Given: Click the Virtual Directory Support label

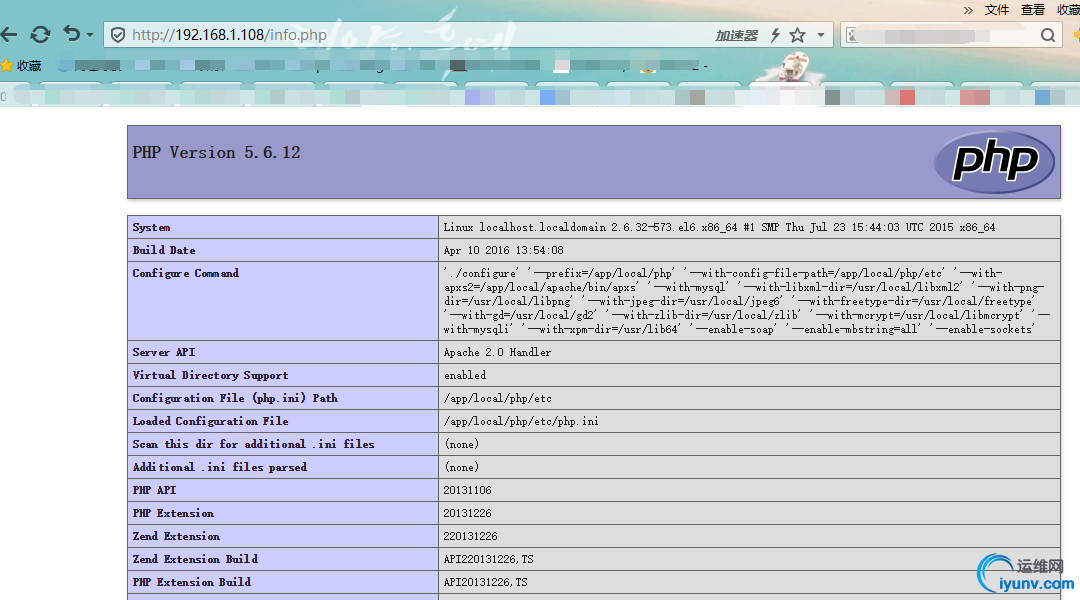Looking at the screenshot, I should click(211, 375).
